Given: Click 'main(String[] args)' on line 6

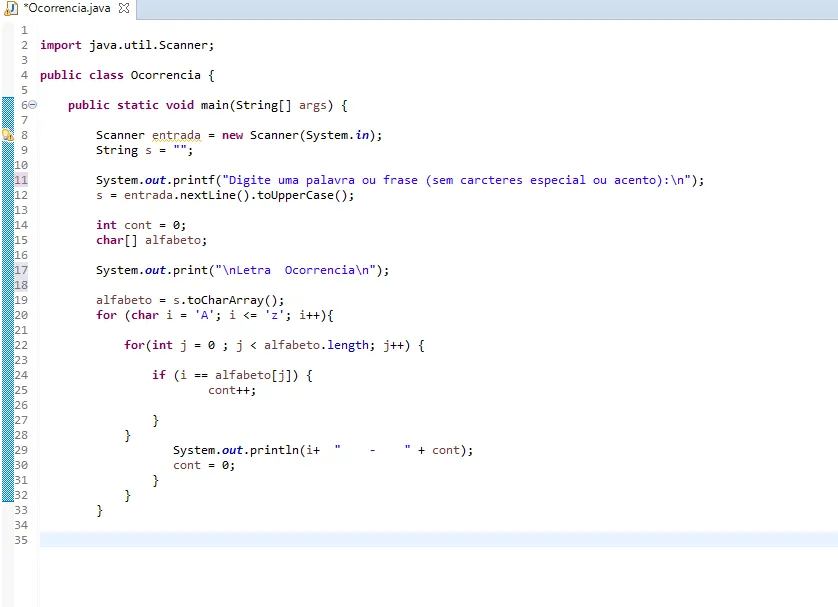Looking at the screenshot, I should pos(266,105).
